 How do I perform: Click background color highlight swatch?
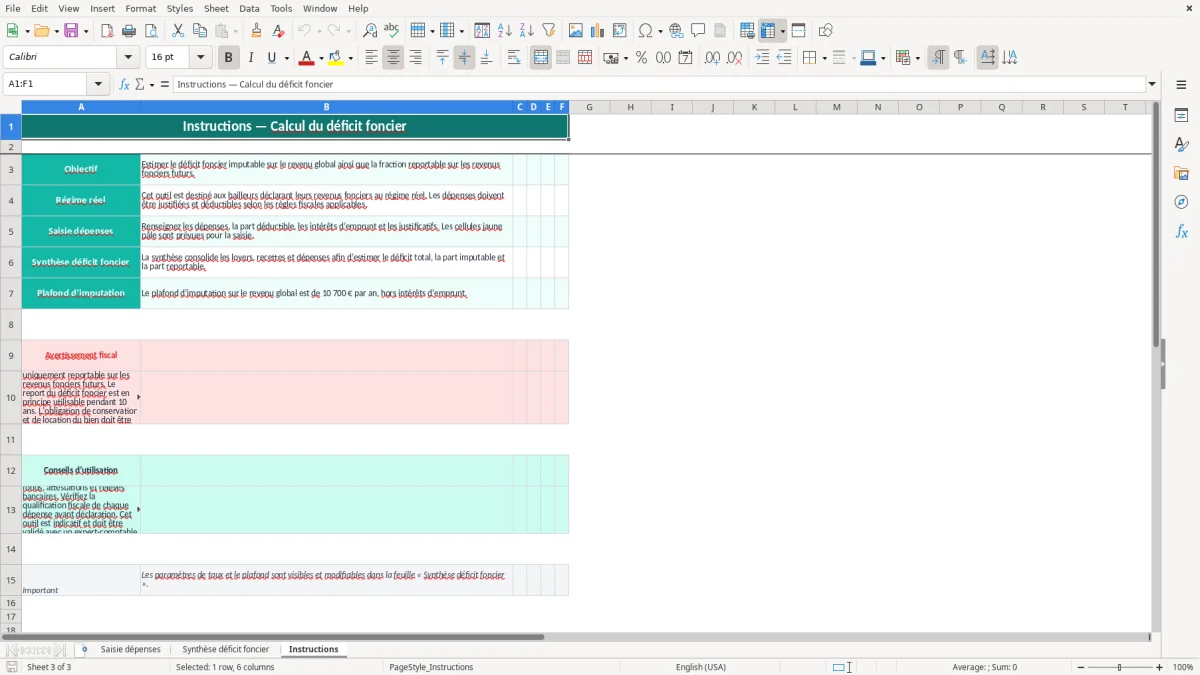click(x=337, y=58)
